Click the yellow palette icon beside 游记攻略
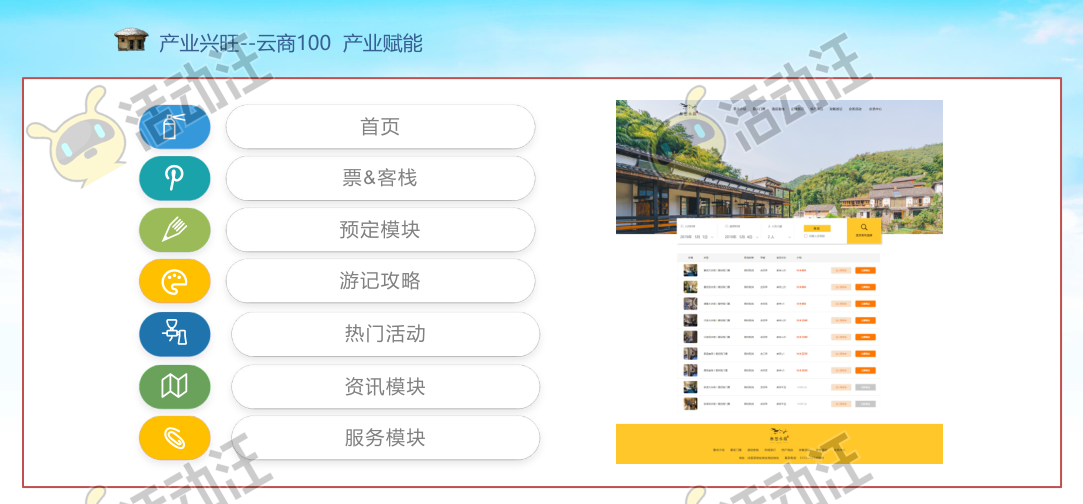This screenshot has height=504, width=1083. tap(174, 282)
